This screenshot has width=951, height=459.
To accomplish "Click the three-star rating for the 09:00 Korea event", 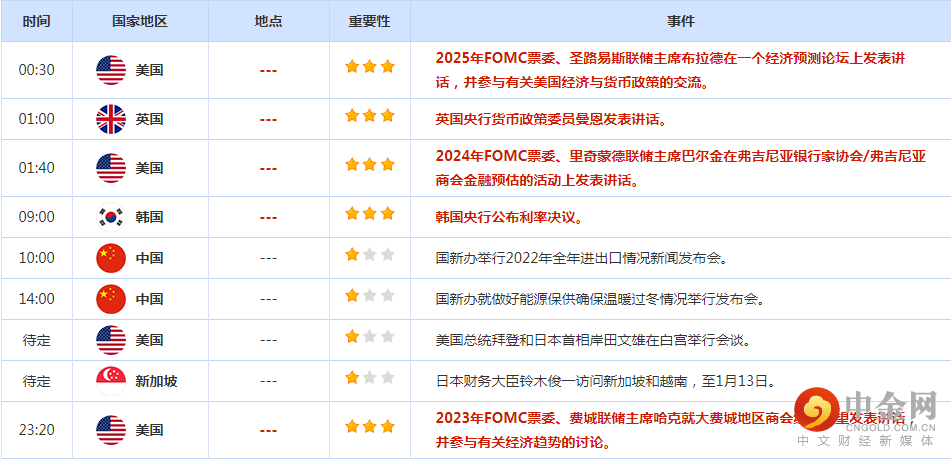I will point(369,214).
